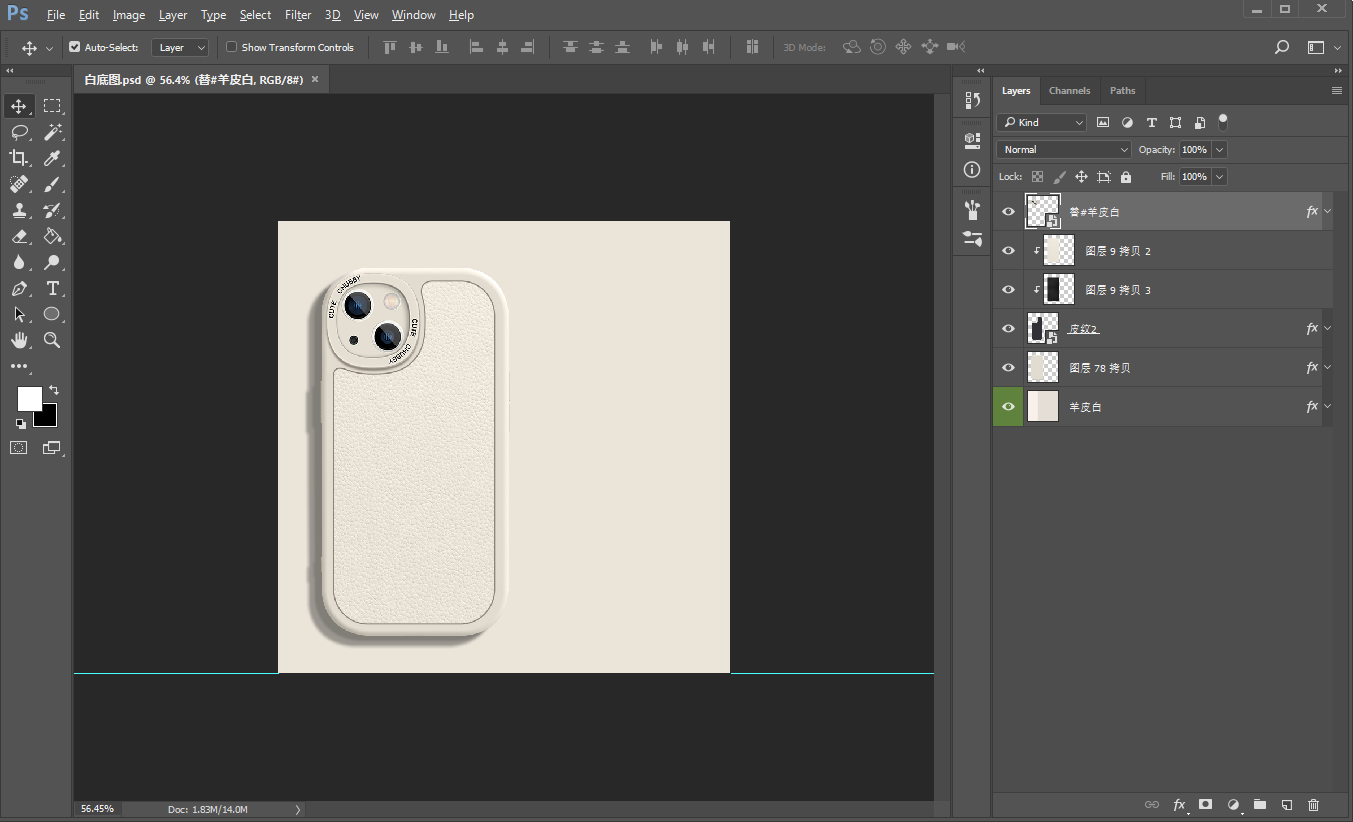Hide the 羊皮白 layer

pyautogui.click(x=1008, y=407)
